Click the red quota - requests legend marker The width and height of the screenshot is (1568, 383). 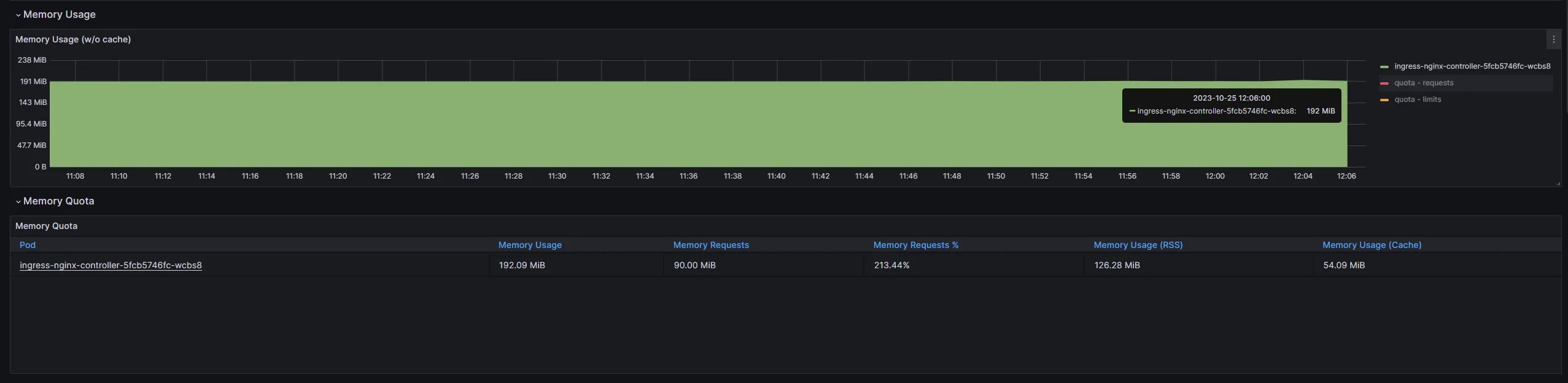point(1384,83)
